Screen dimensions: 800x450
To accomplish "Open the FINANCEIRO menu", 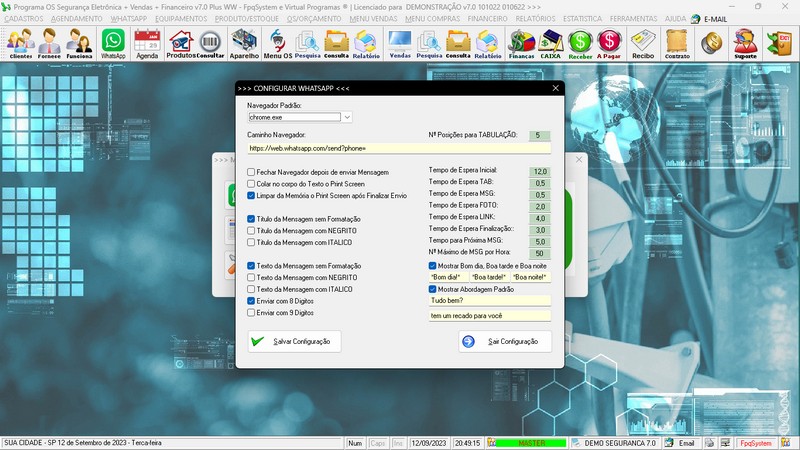I will [487, 19].
